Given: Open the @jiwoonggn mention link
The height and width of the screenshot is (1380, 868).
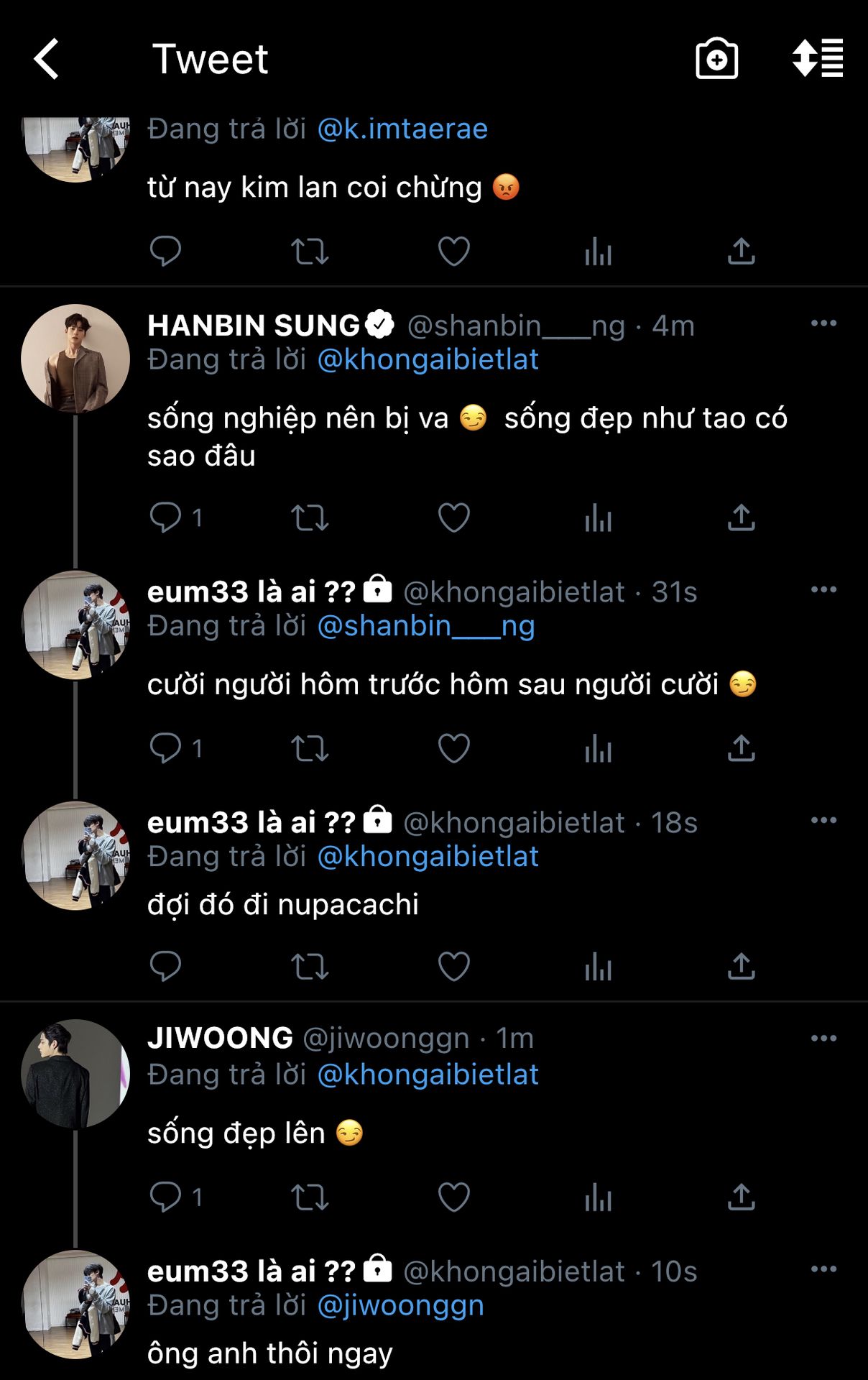Looking at the screenshot, I should coord(400,1305).
